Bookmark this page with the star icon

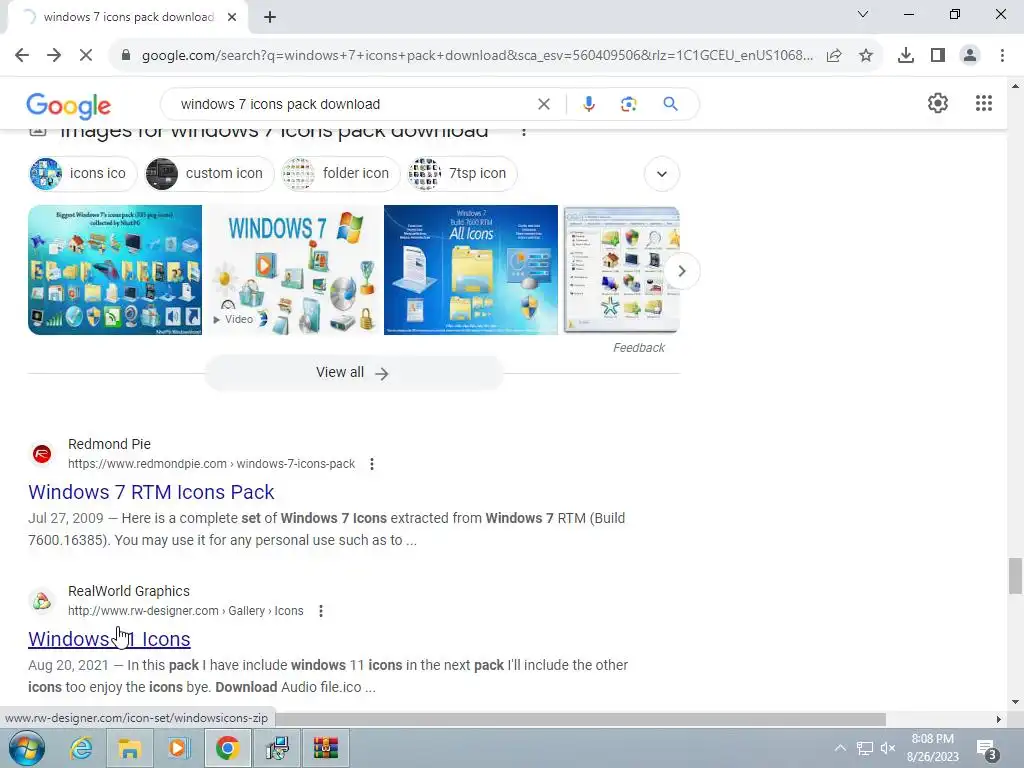coord(866,56)
